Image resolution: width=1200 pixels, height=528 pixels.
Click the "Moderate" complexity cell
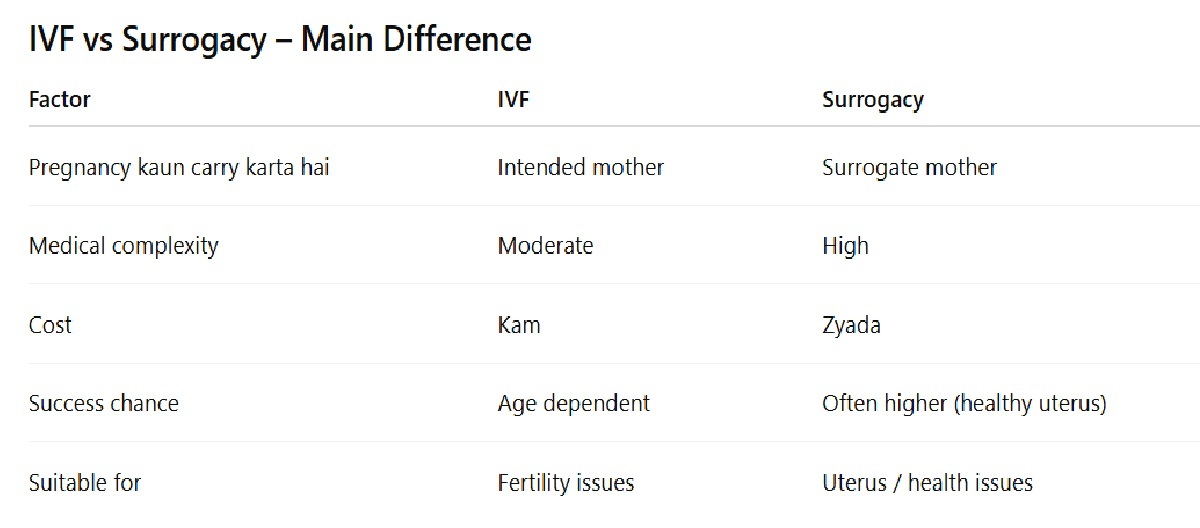[545, 246]
